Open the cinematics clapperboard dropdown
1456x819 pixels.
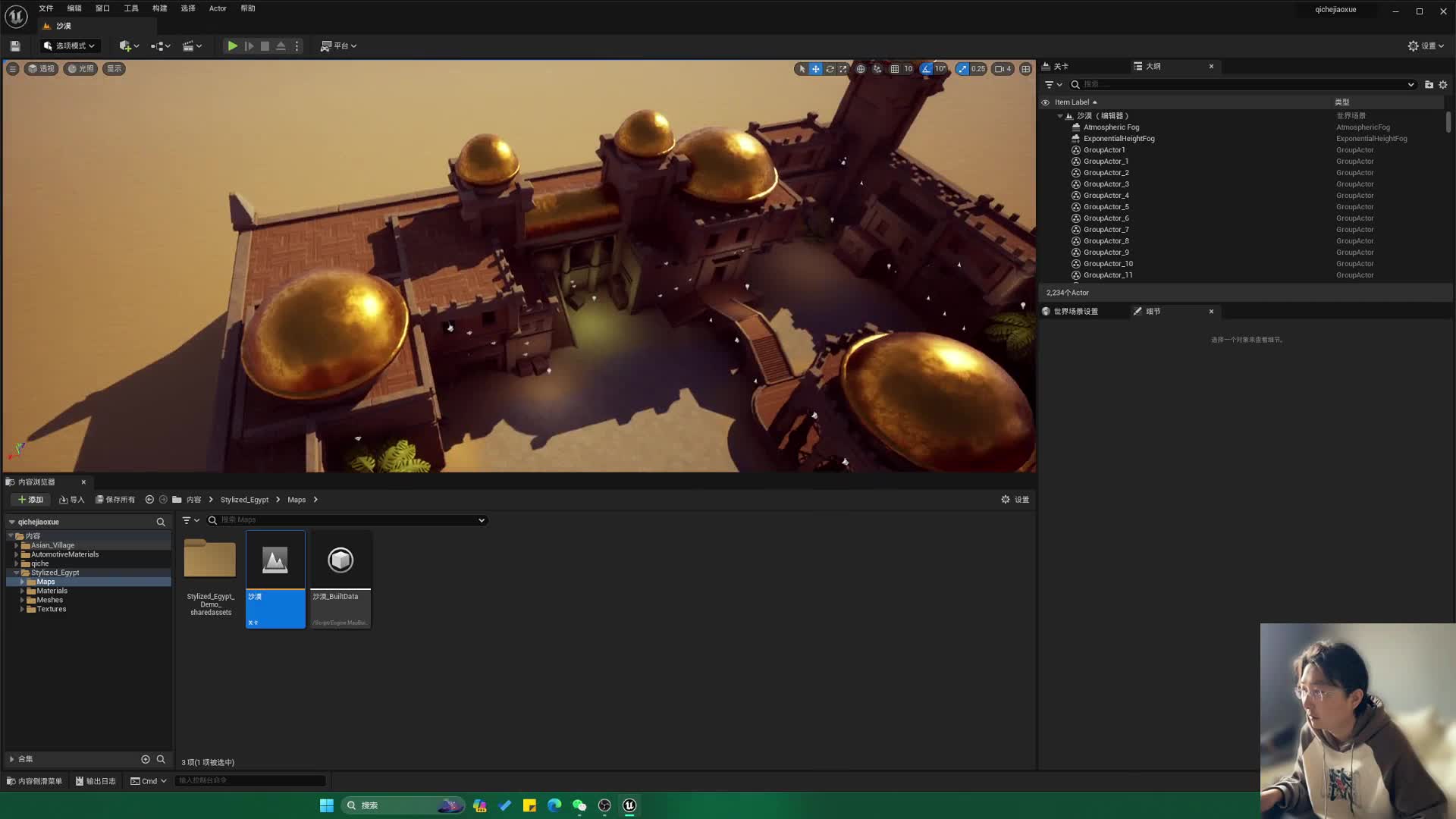click(x=192, y=46)
